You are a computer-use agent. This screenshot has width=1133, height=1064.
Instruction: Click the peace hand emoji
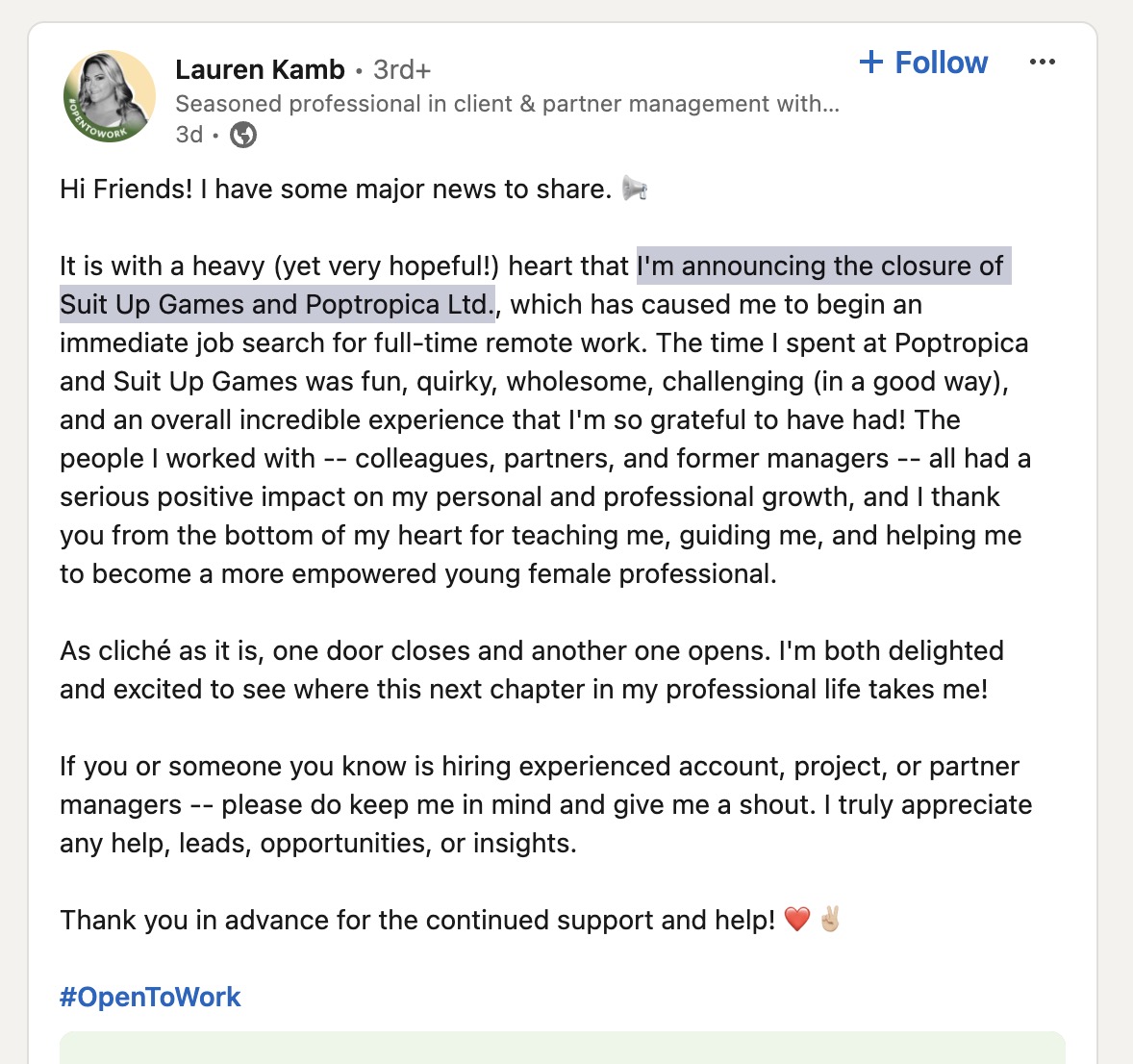830,920
